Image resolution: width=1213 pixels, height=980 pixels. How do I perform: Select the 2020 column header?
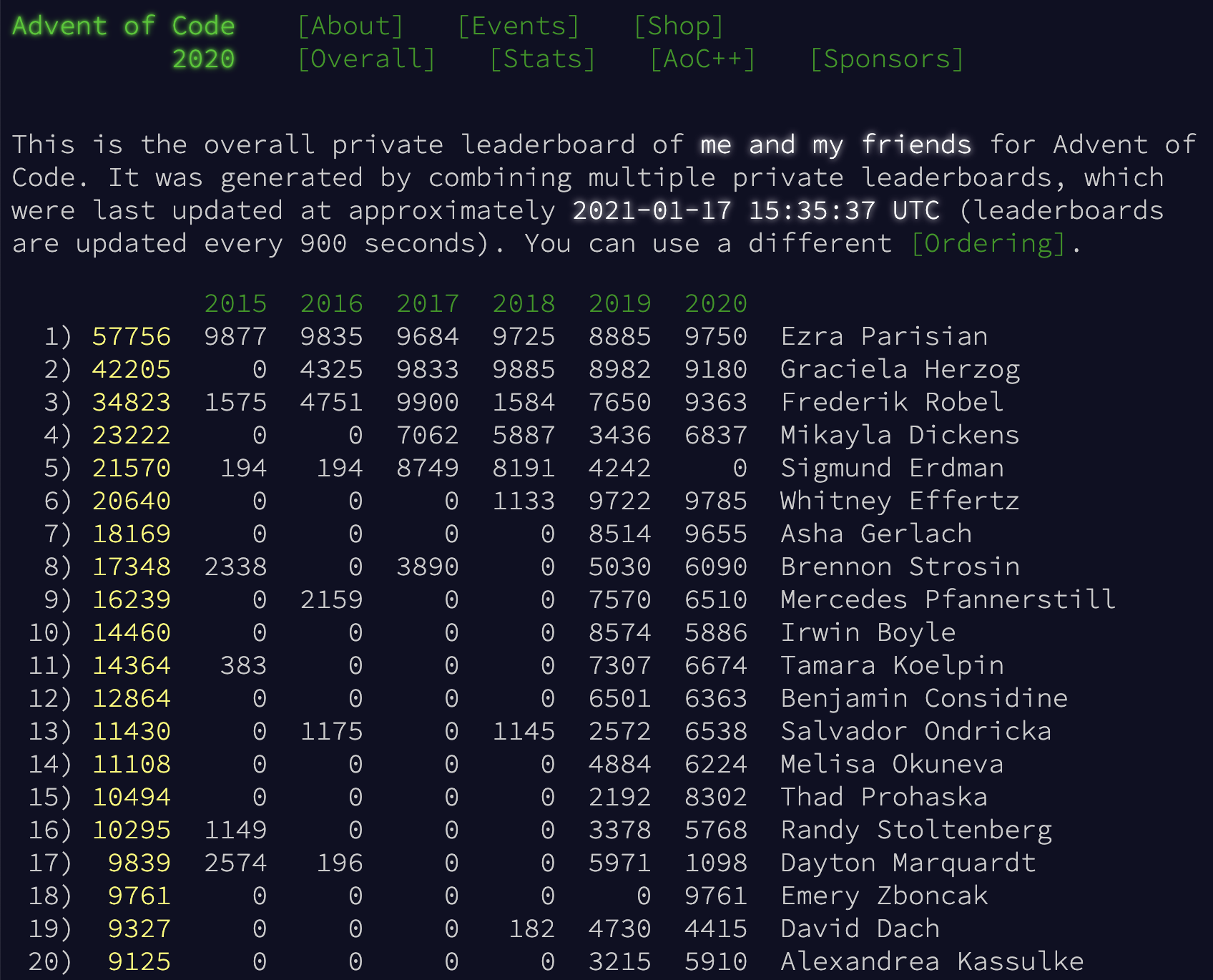[716, 304]
